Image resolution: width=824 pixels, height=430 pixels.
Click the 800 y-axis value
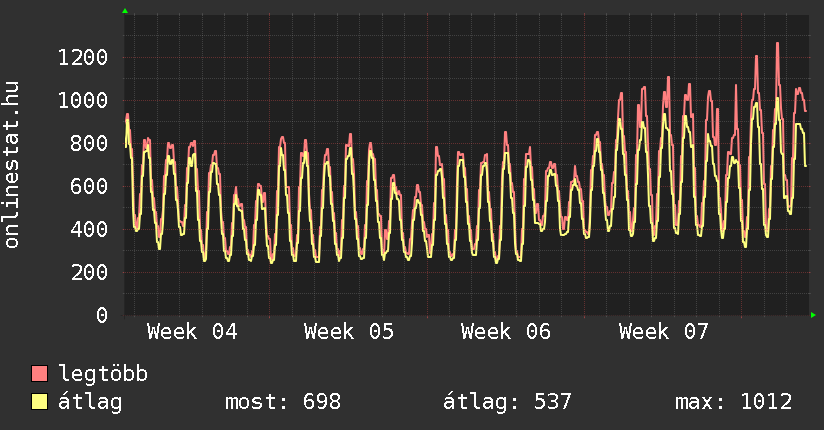88,143
